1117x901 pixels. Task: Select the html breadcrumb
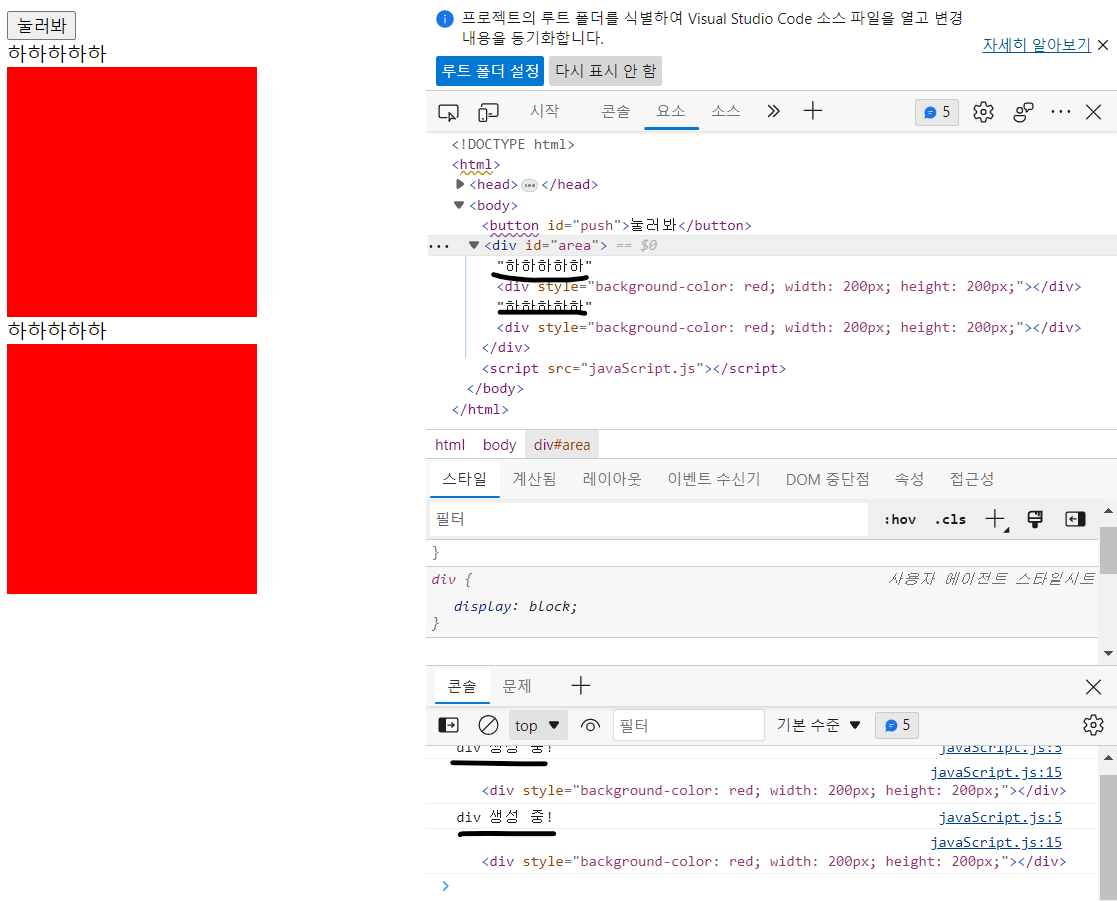click(x=450, y=444)
